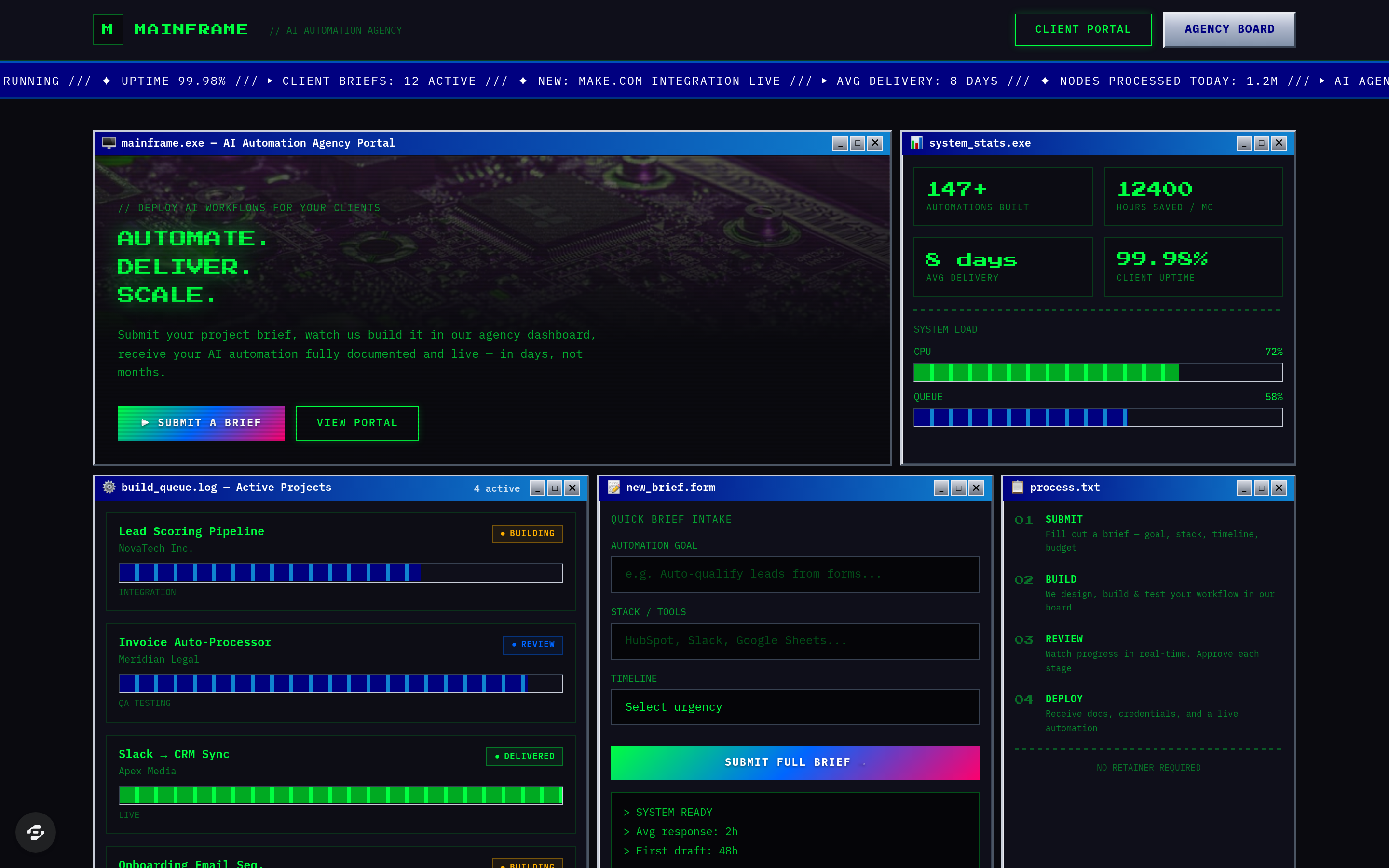Select the Slack → CRM Sync project title
Screen dimensions: 1389x868
(x=174, y=754)
